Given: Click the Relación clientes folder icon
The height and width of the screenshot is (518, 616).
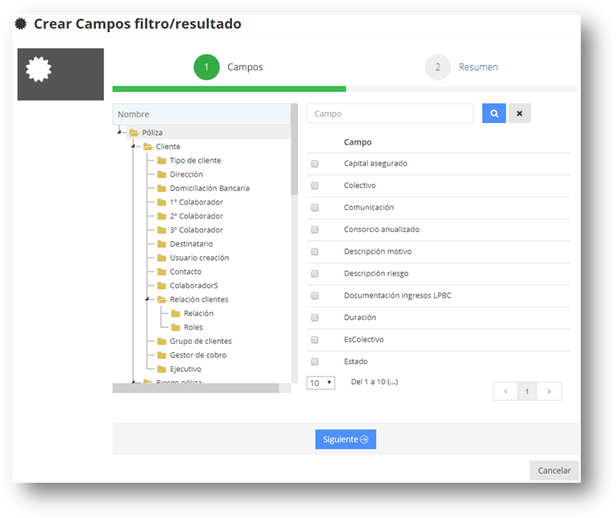Looking at the screenshot, I should click(x=162, y=300).
